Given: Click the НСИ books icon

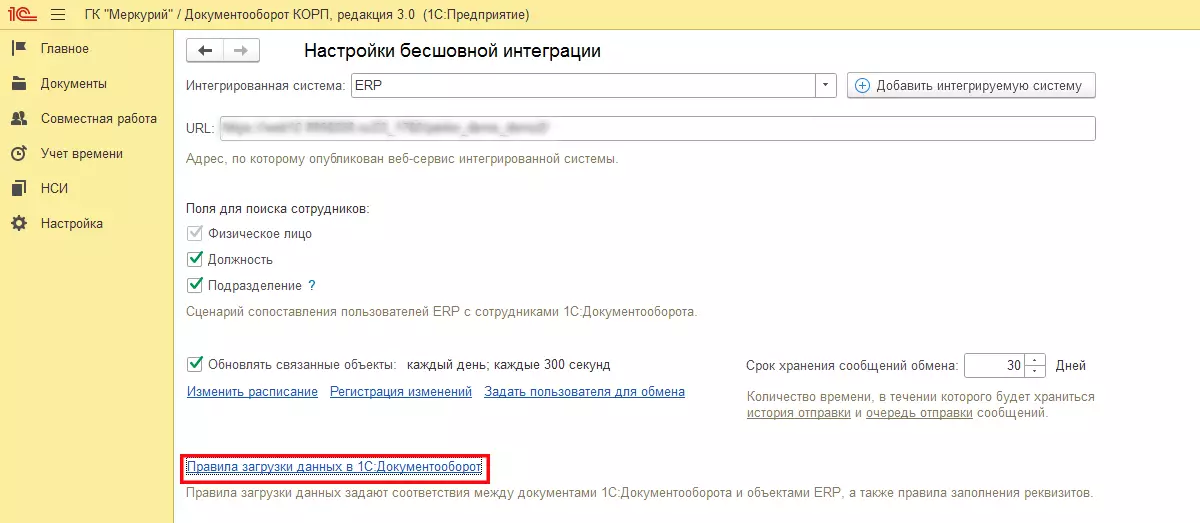Looking at the screenshot, I should click(x=19, y=188).
